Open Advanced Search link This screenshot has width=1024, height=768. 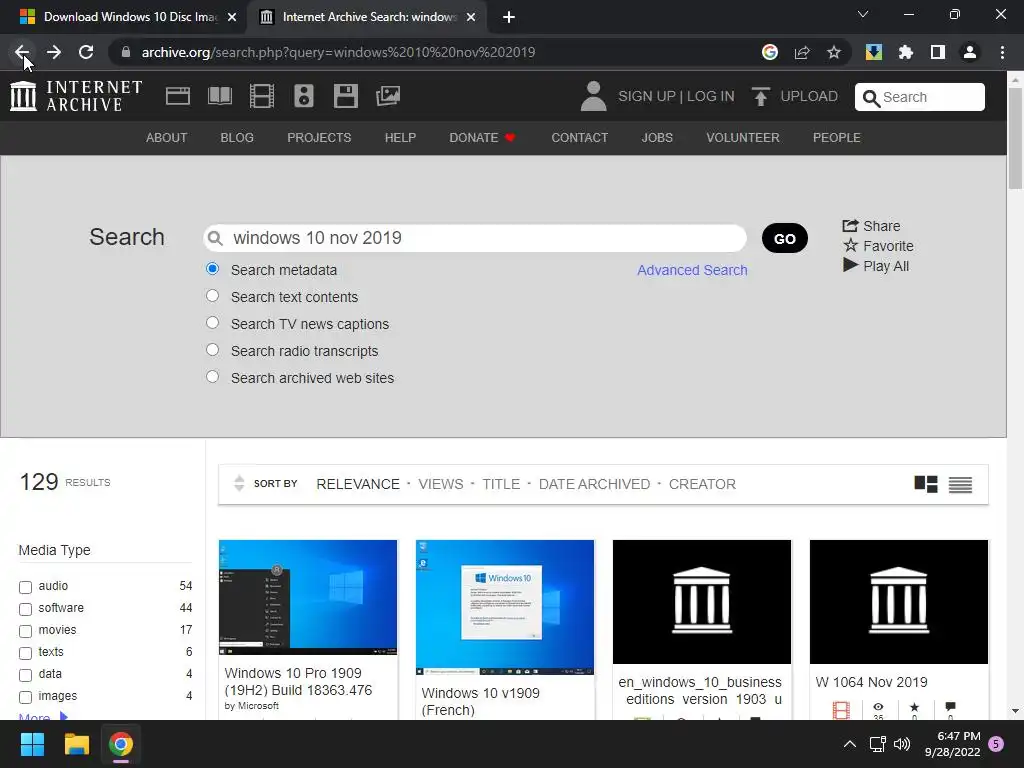tap(692, 270)
